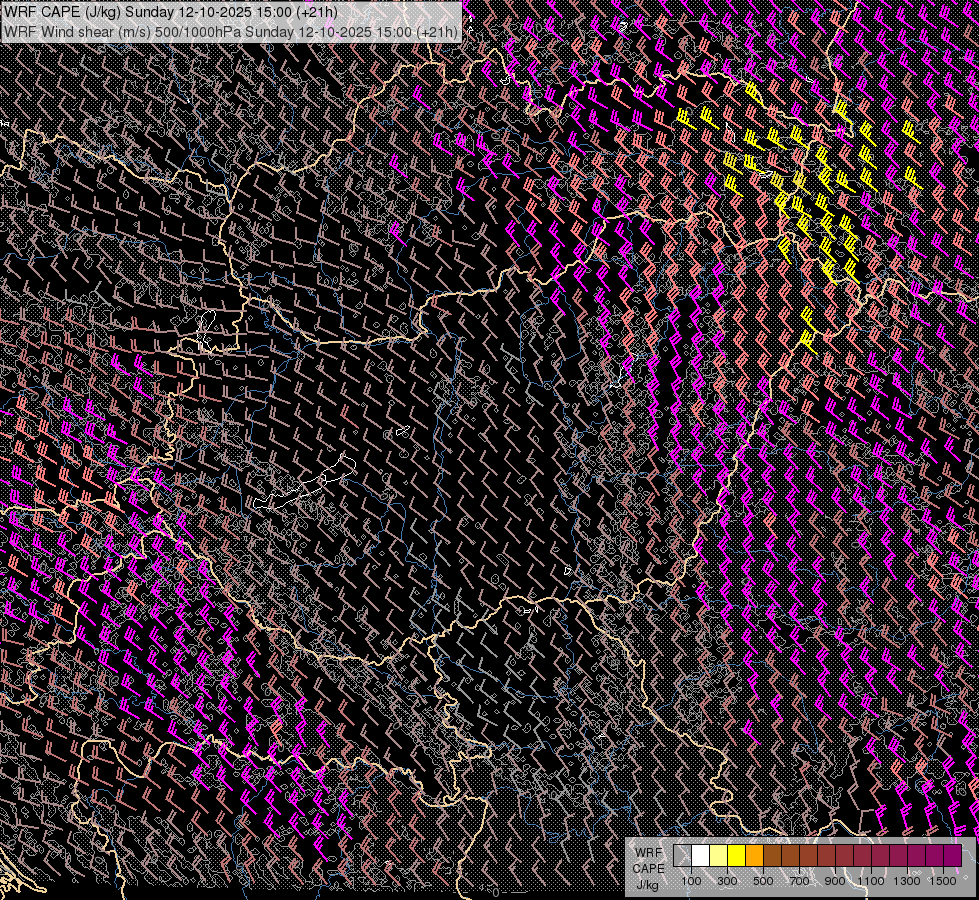Click the yellow wind barb cluster
This screenshot has width=979, height=900.
coord(810,180)
